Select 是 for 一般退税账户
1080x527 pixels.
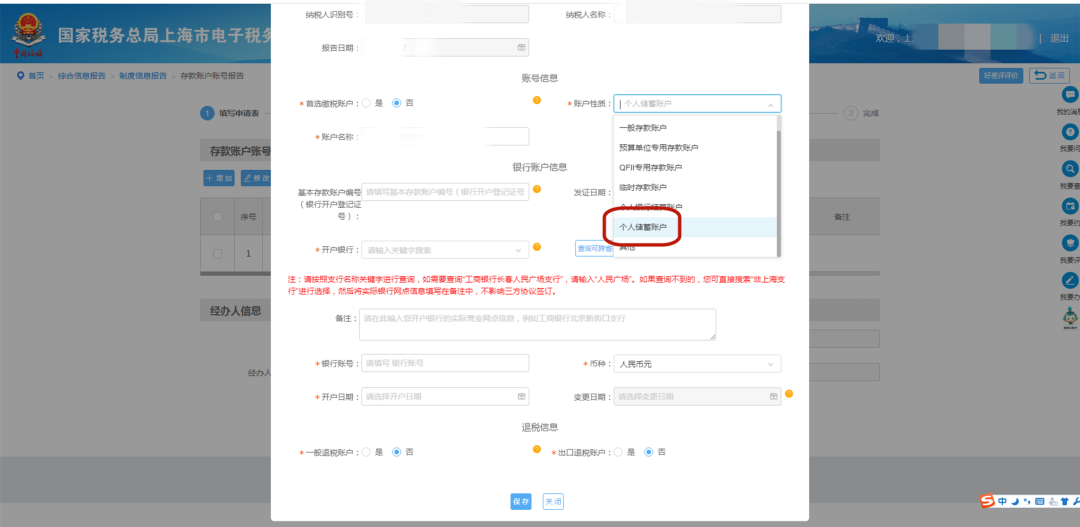366,453
